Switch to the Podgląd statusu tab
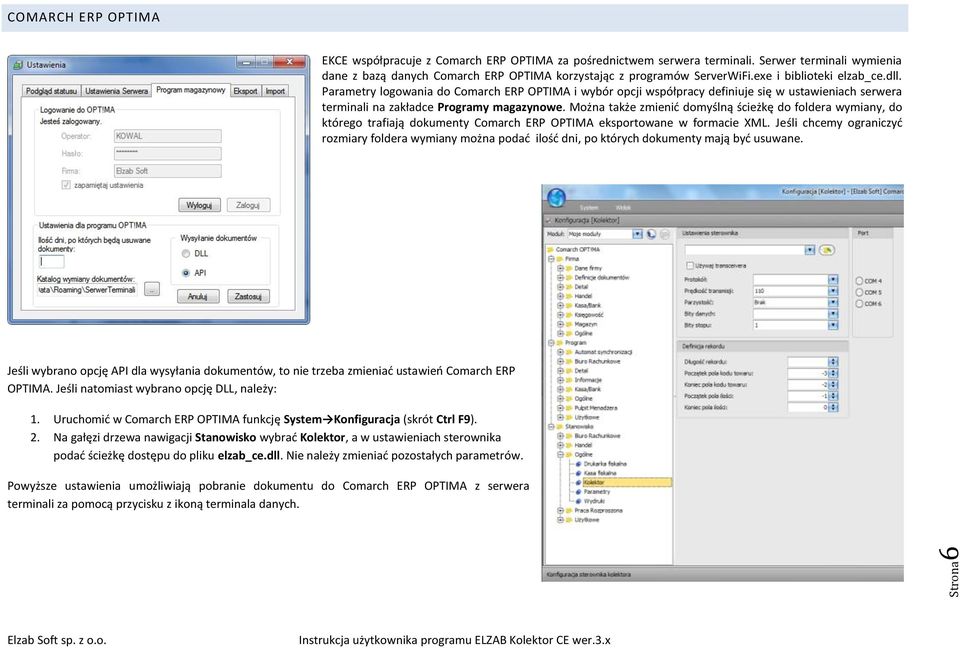This screenshot has height=648, width=960. click(51, 91)
